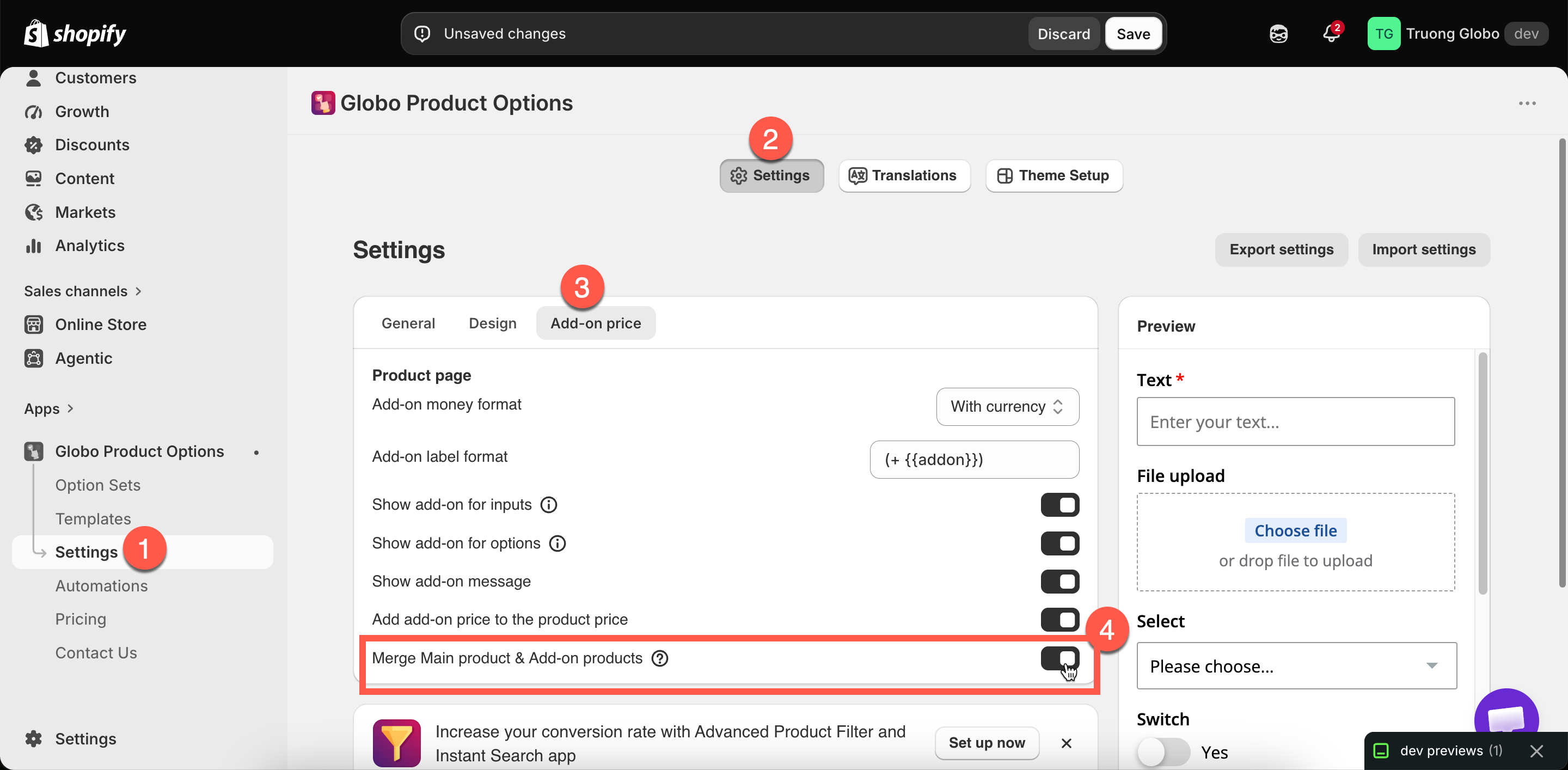Click the Add-on label format field
Screen dimensions: 1568x770
[974, 460]
